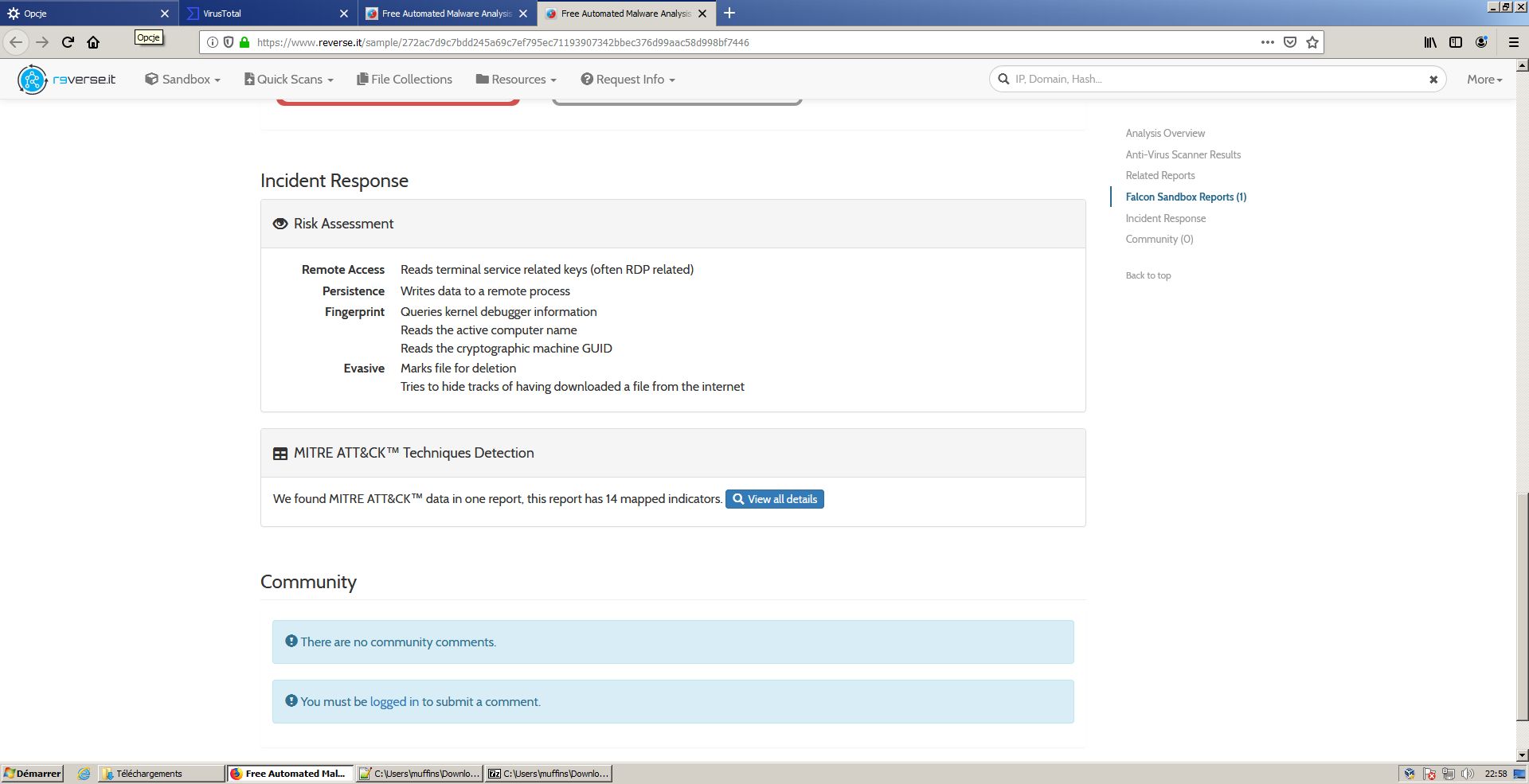Select text 'Writes data to a remote process'

coord(485,291)
